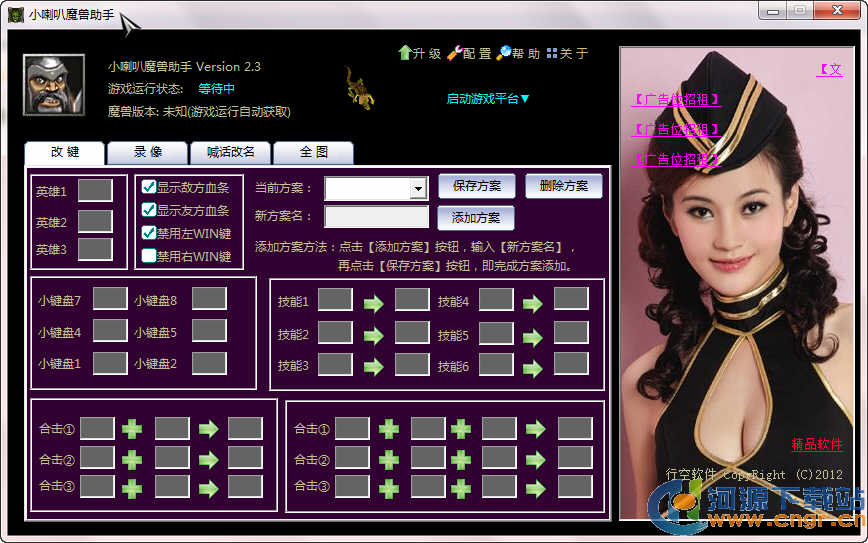Image resolution: width=868 pixels, height=543 pixels.
Task: Uncheck 显示友方血条 option
Action: (149, 210)
